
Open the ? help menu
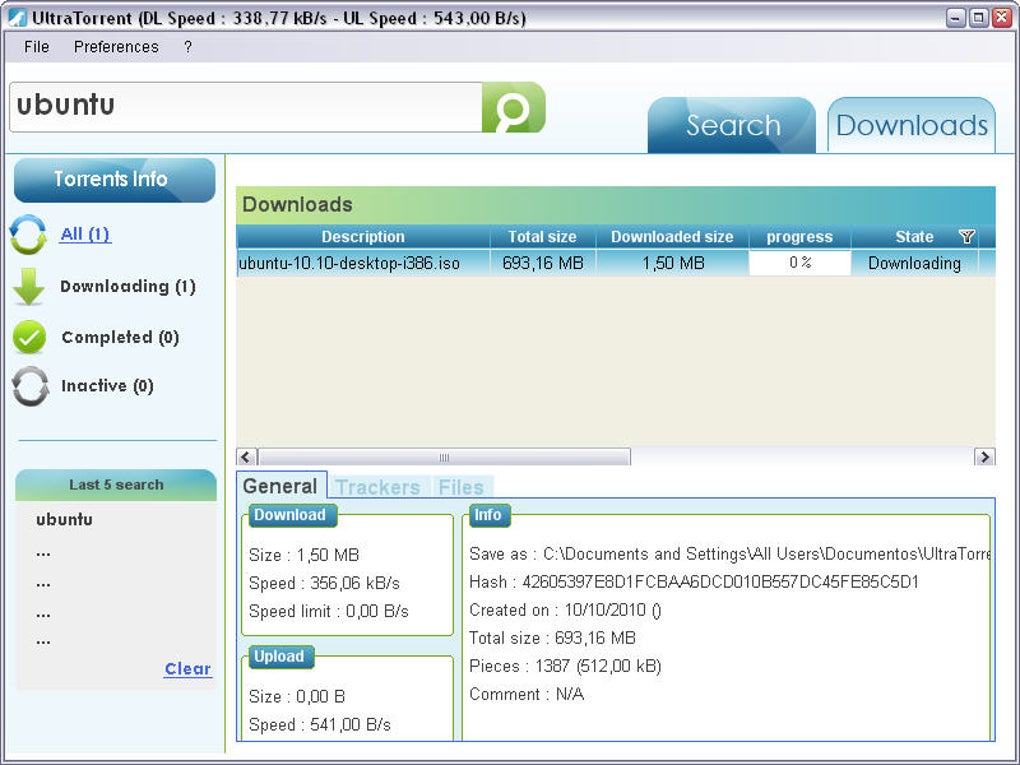(x=187, y=47)
